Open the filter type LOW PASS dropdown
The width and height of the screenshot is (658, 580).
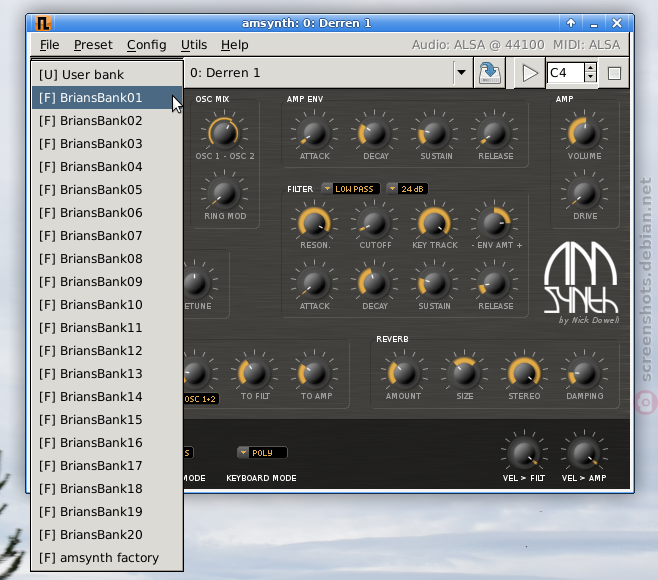pyautogui.click(x=350, y=189)
